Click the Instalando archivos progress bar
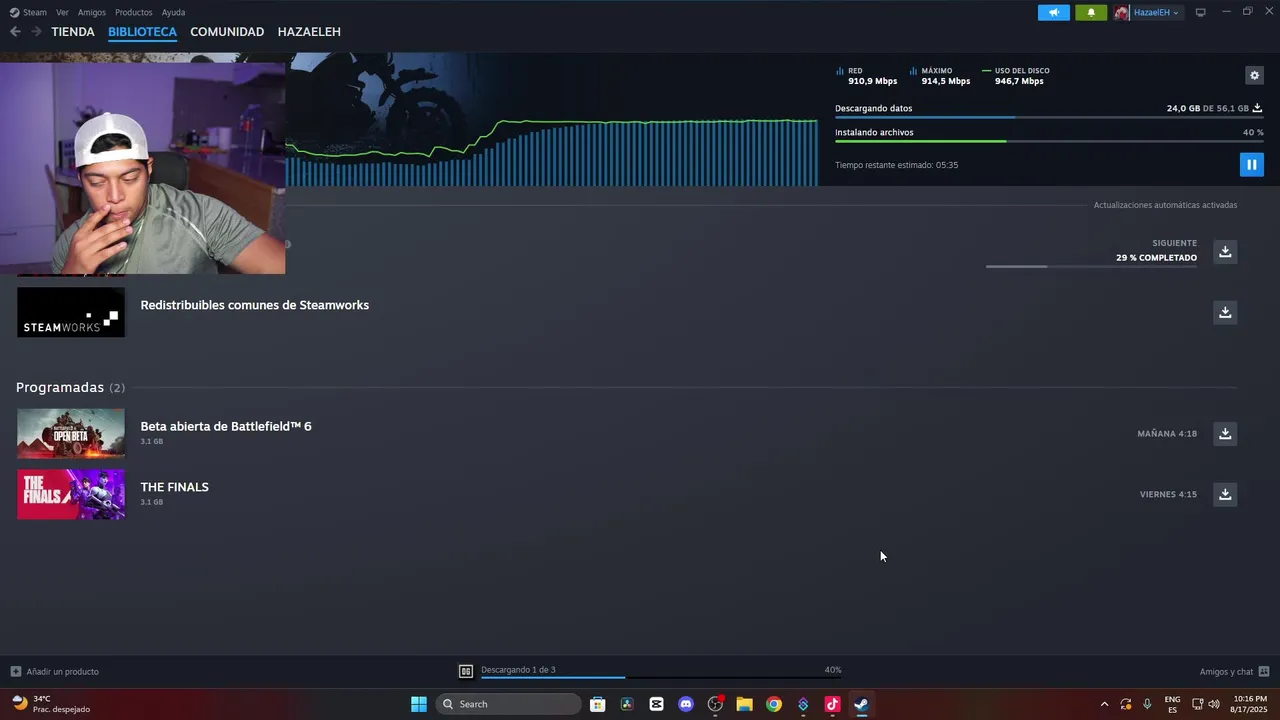1280x720 pixels. tap(1049, 142)
